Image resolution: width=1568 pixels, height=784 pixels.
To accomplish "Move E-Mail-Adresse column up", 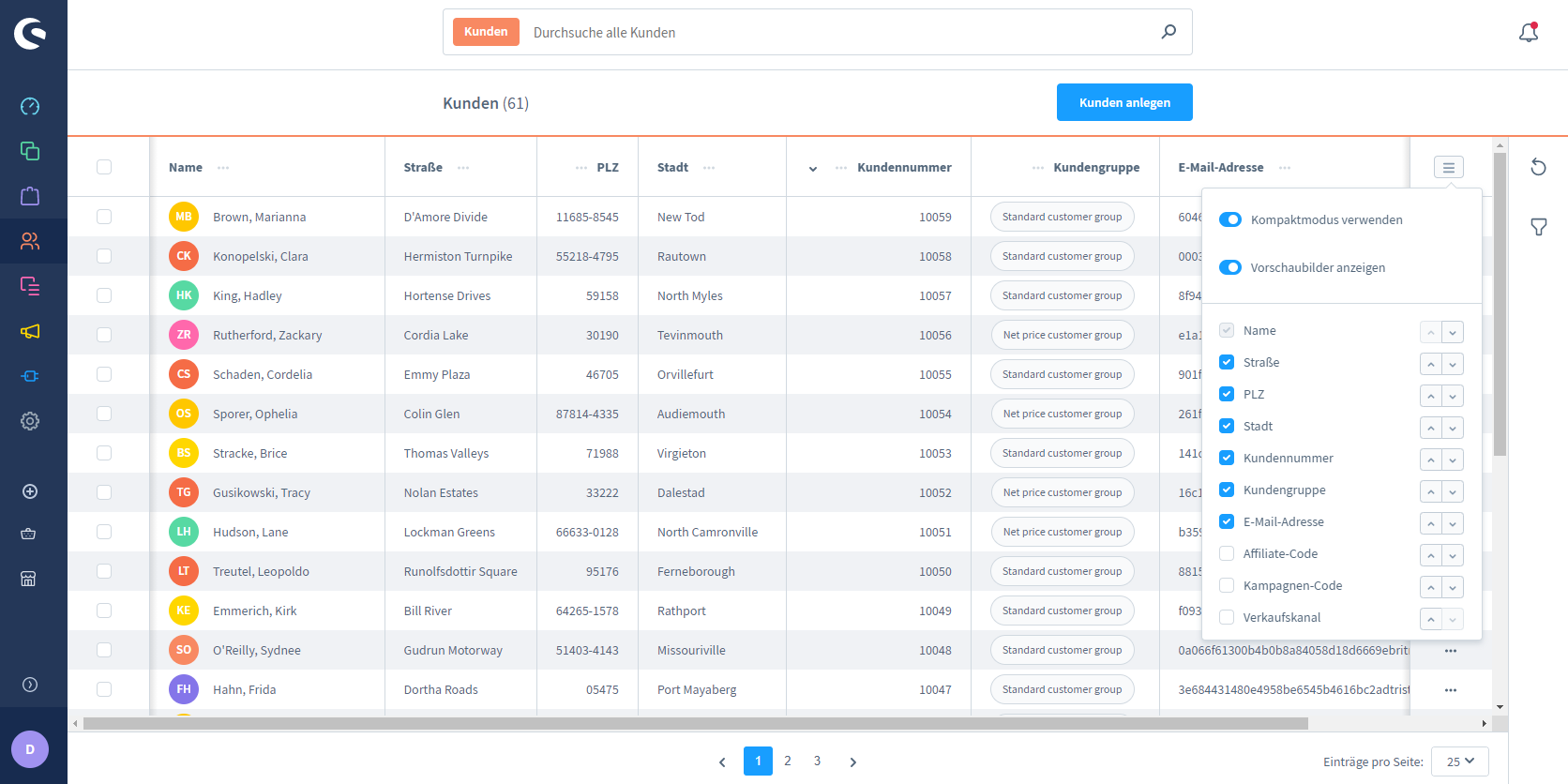I will tap(1431, 523).
